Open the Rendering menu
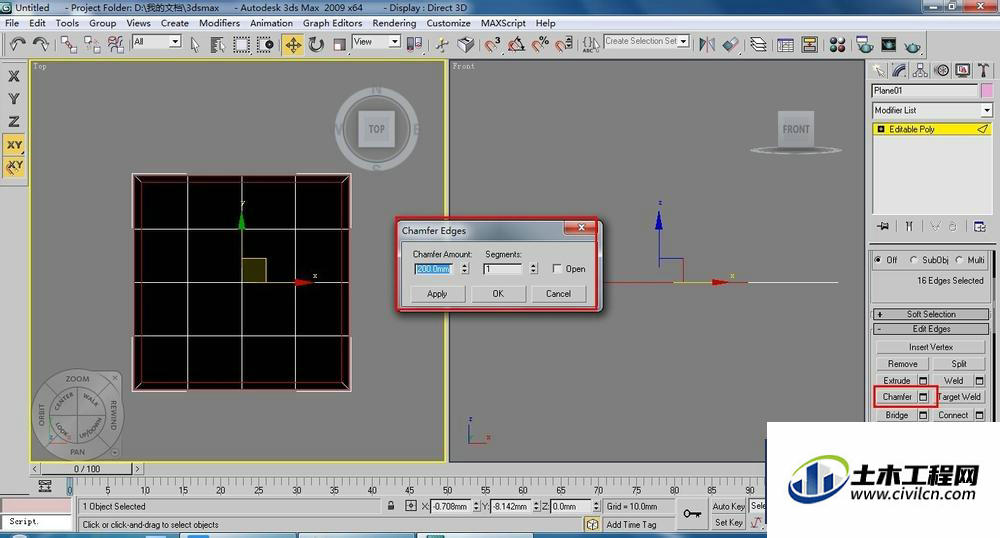This screenshot has width=1000, height=538. (394, 23)
